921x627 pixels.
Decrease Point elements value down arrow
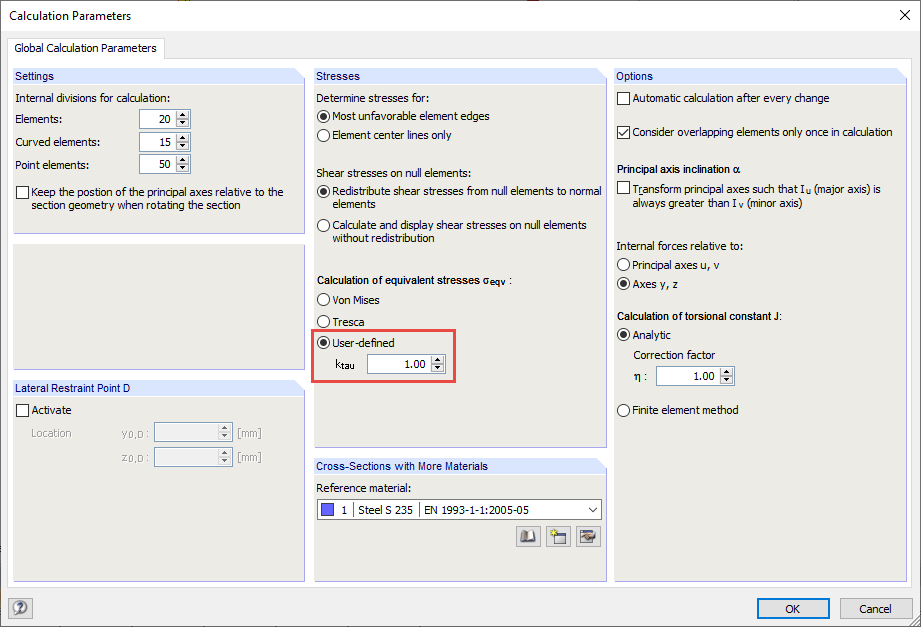pos(183,168)
